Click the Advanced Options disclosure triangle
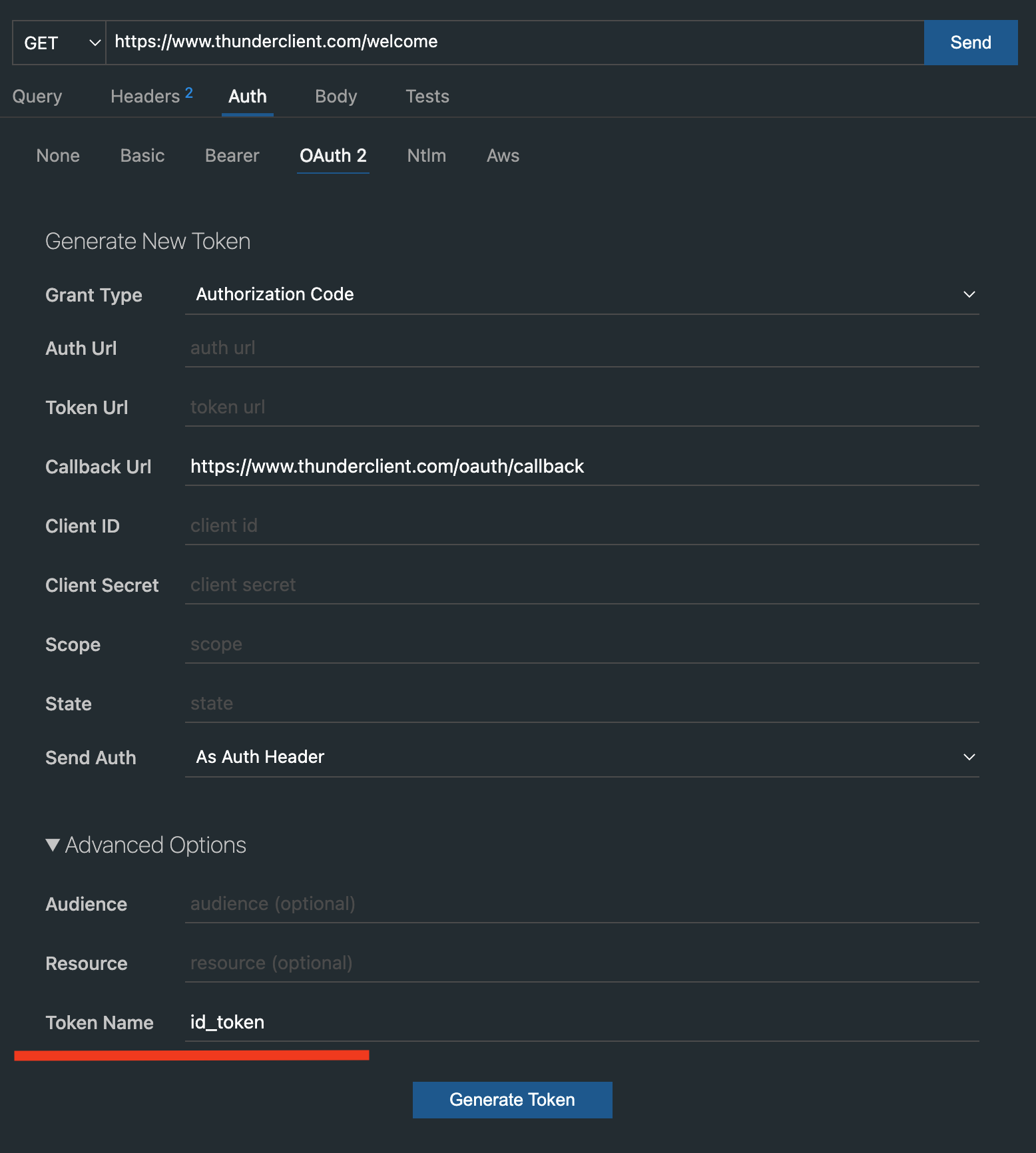This screenshot has height=1153, width=1036. coord(53,845)
